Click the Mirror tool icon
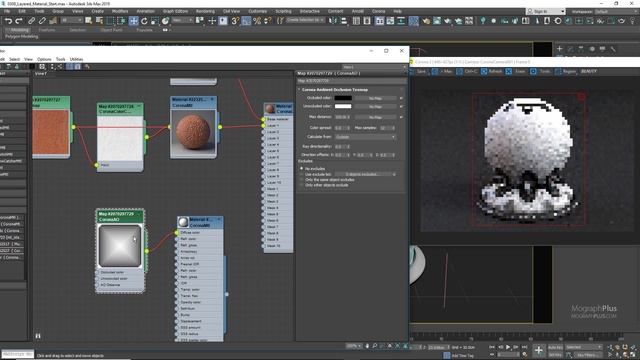The image size is (640, 360). click(x=333, y=21)
